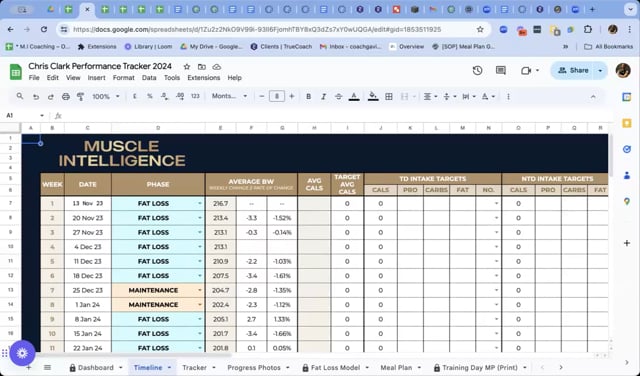
Task: Click the purple settings gear floating button
Action: (x=22, y=353)
